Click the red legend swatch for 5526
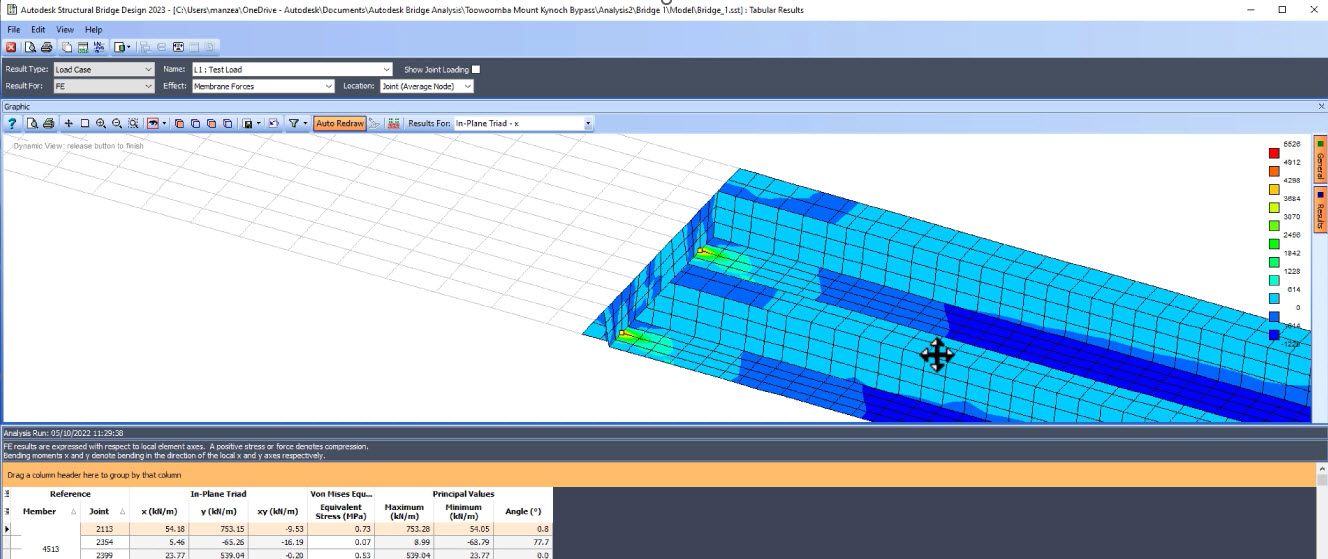Screen dimensions: 1328x559 1274,153
